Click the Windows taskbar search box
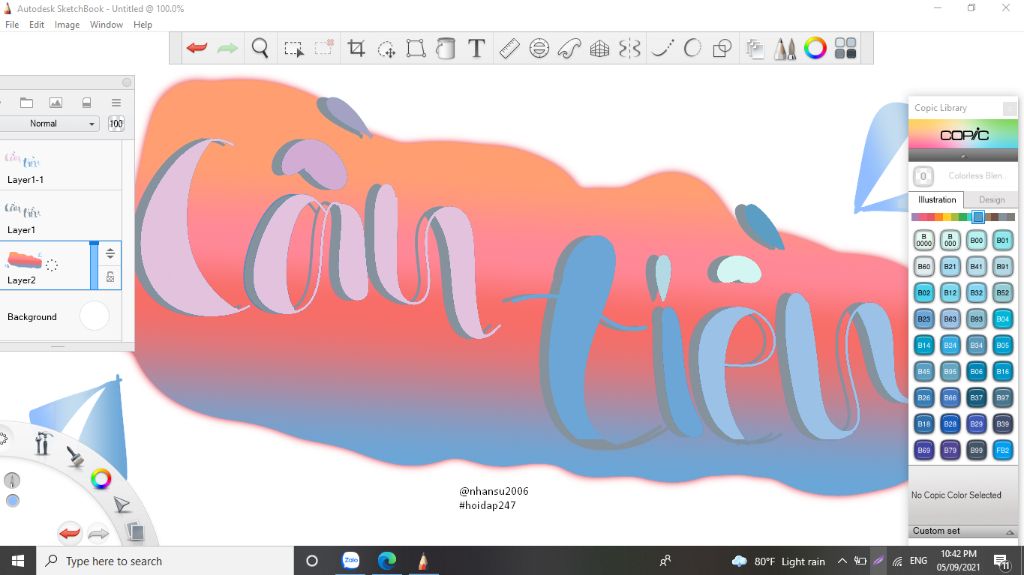This screenshot has width=1024, height=575. click(165, 561)
